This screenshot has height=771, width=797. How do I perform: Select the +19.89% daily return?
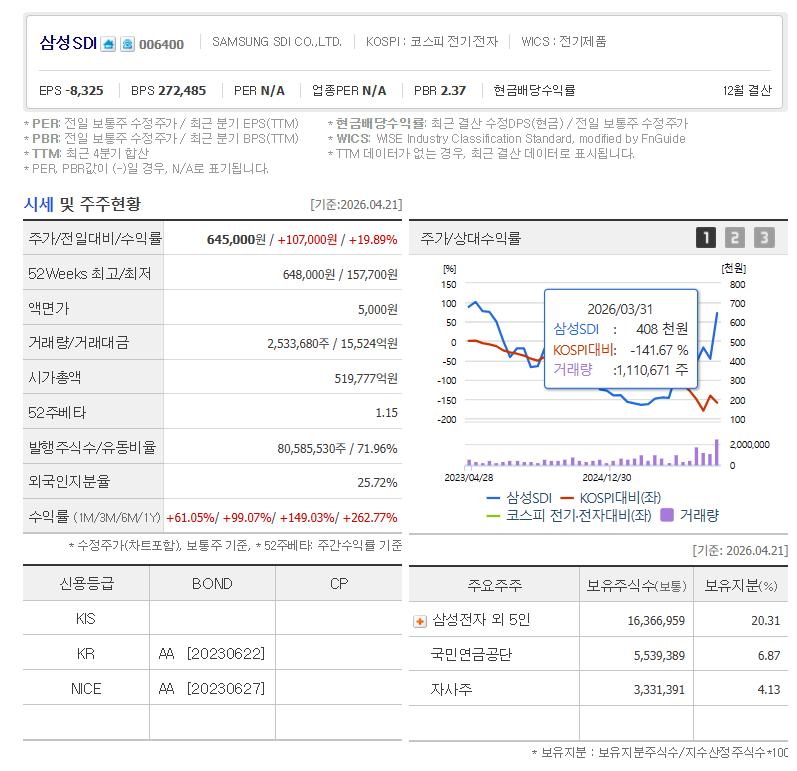pyautogui.click(x=373, y=239)
